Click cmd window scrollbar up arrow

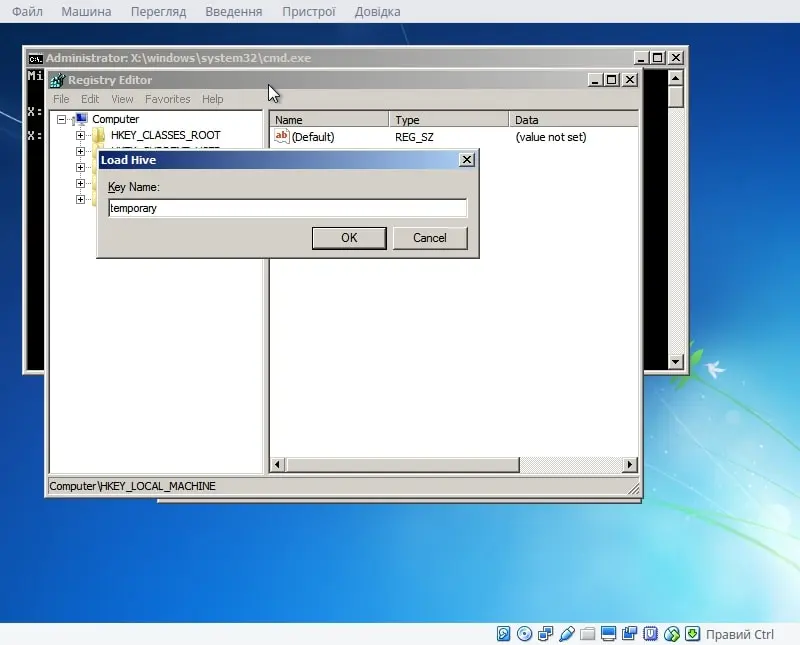(676, 78)
